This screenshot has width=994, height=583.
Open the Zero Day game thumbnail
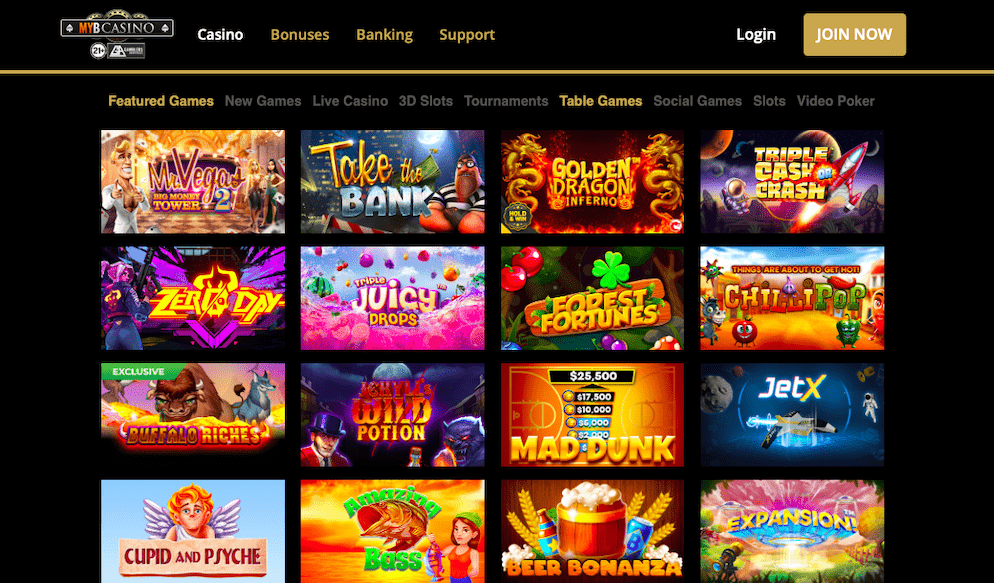pyautogui.click(x=193, y=298)
